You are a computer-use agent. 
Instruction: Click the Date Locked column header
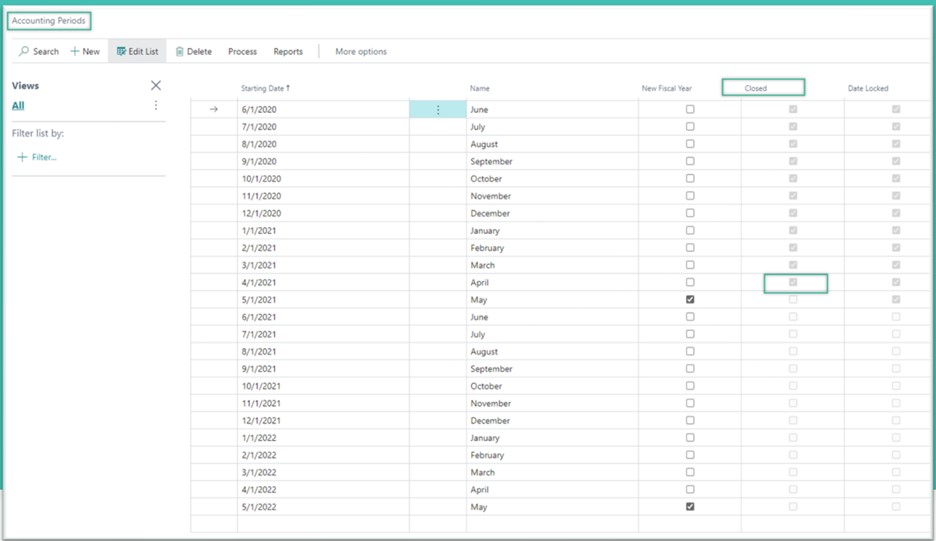click(x=868, y=88)
